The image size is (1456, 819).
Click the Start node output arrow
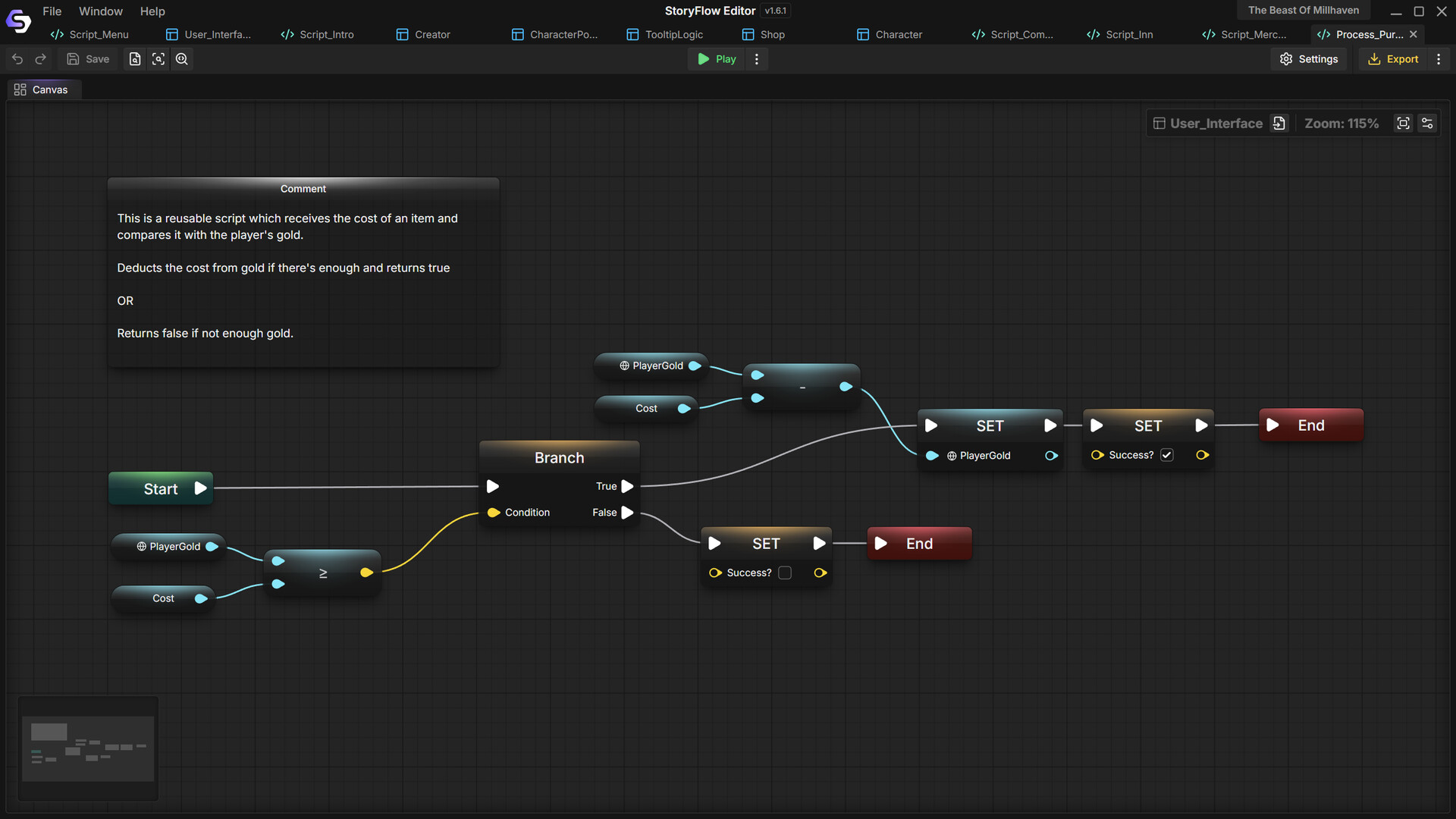click(200, 488)
